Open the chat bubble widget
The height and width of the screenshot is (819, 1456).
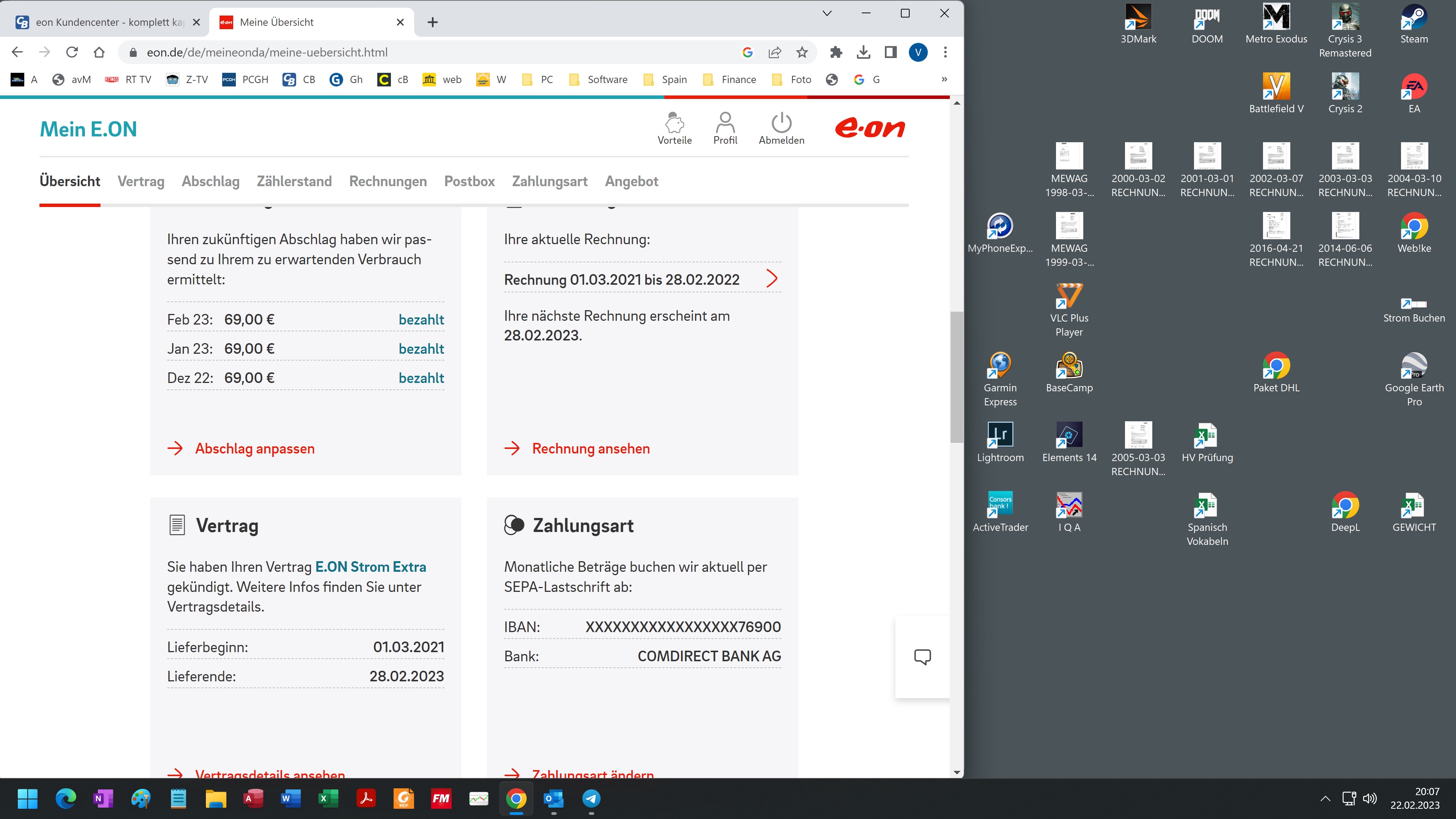coord(922,657)
